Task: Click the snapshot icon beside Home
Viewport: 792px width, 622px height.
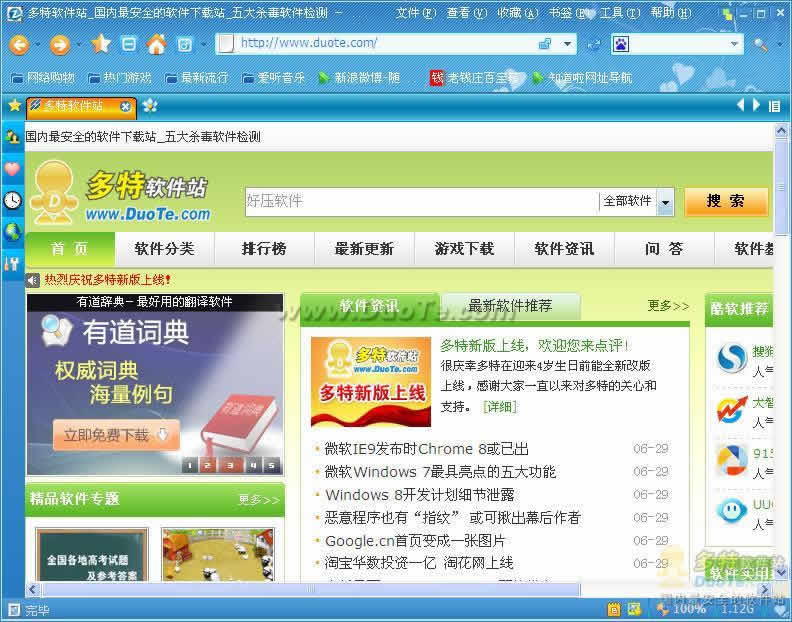Action: [184, 45]
